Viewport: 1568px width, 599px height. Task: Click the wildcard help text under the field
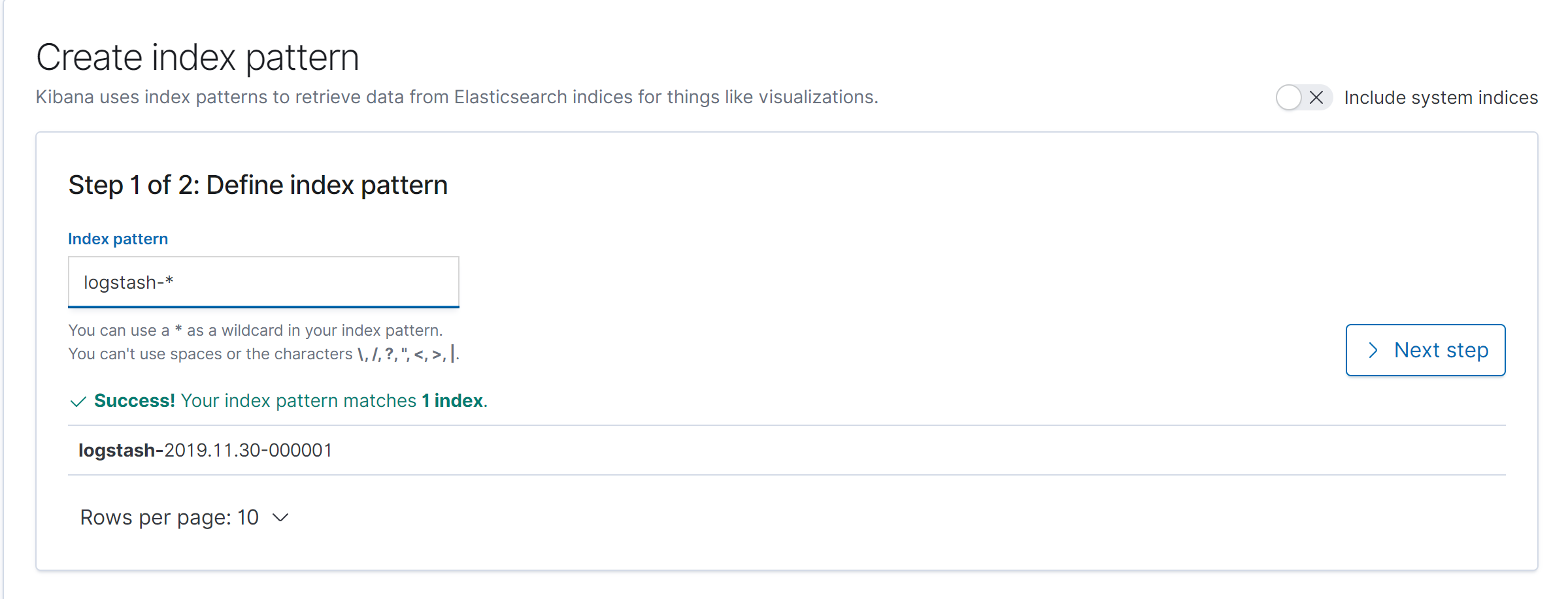point(256,331)
